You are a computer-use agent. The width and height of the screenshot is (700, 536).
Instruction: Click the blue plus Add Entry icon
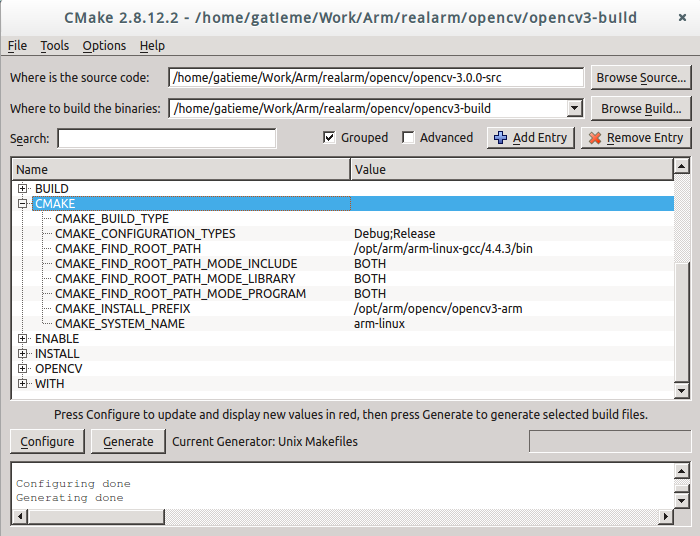pyautogui.click(x=500, y=137)
